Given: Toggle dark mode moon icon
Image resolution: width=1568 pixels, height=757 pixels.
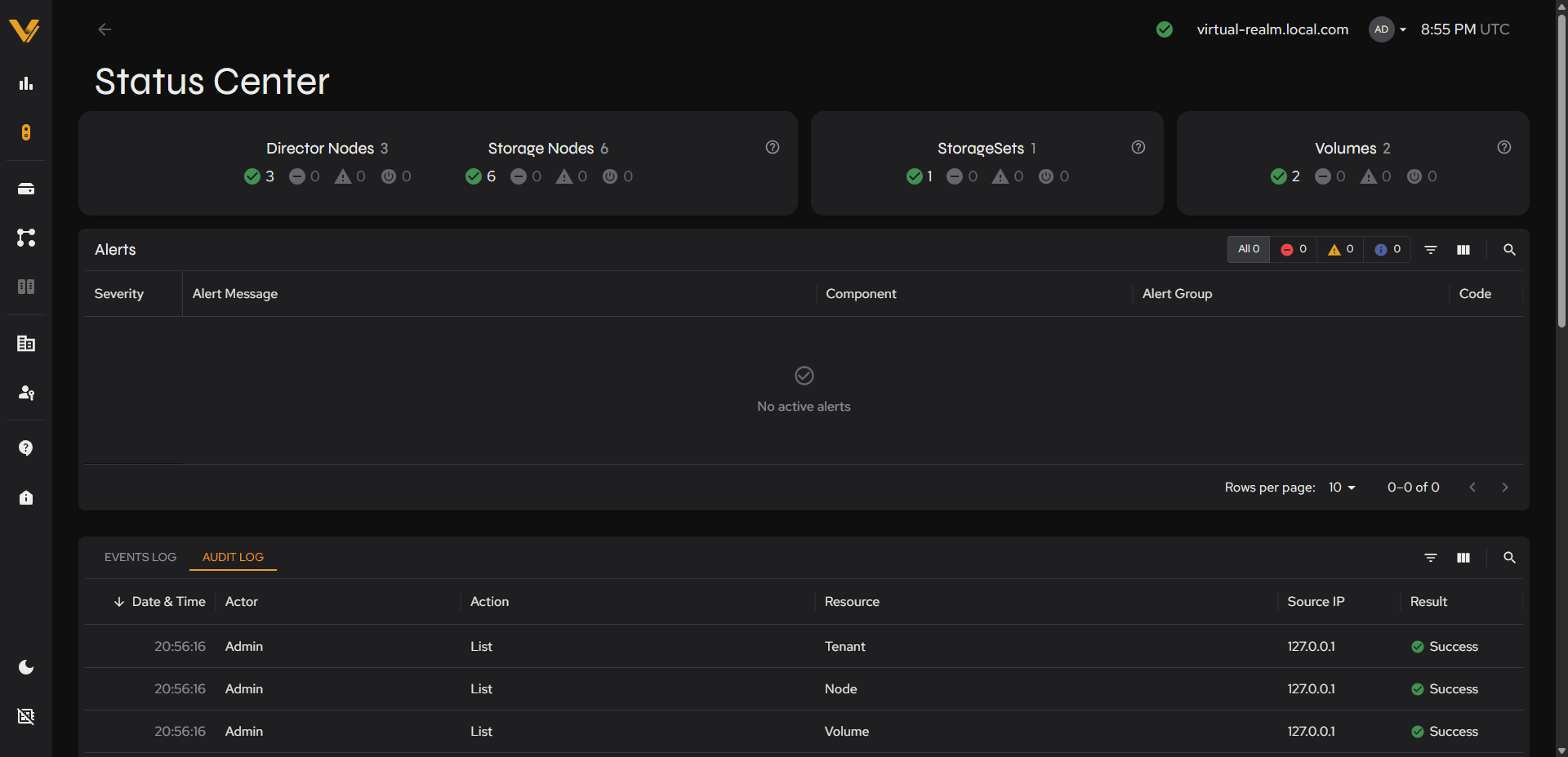Looking at the screenshot, I should point(26,667).
